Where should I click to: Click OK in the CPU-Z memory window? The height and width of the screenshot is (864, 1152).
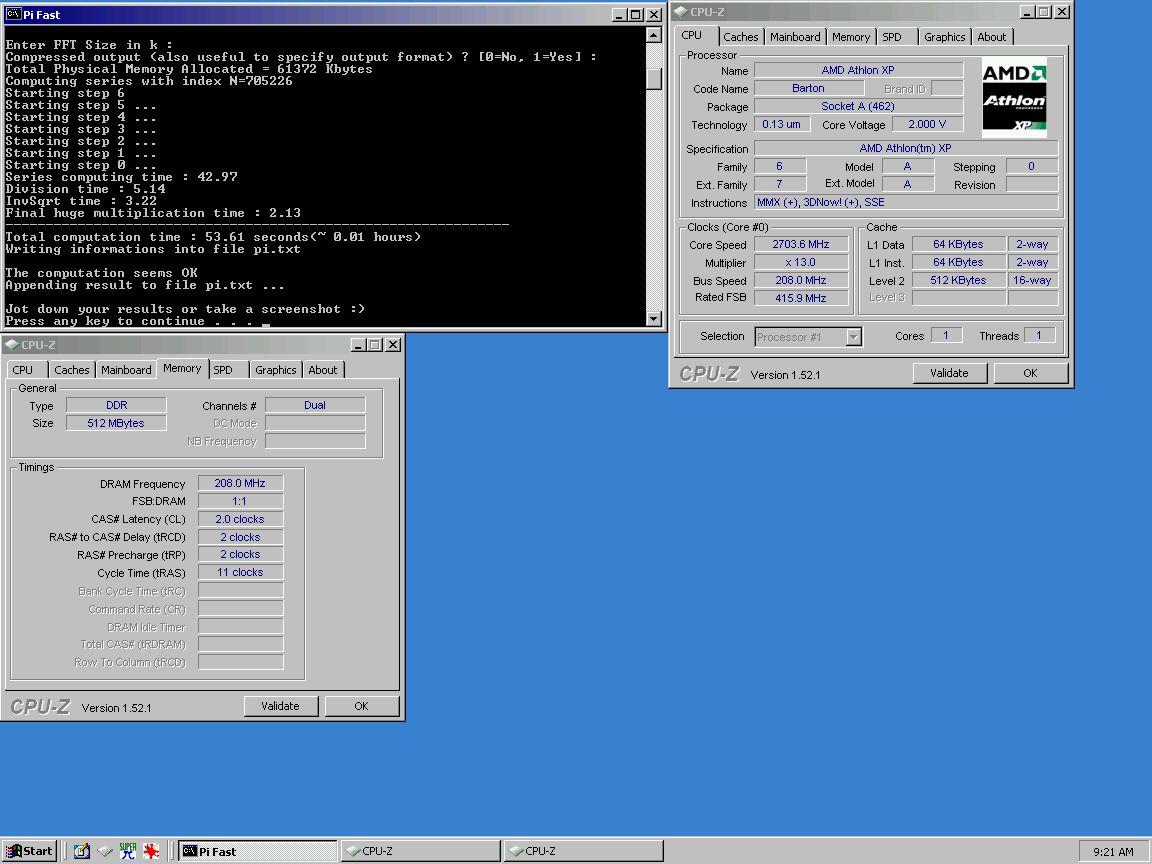click(361, 706)
